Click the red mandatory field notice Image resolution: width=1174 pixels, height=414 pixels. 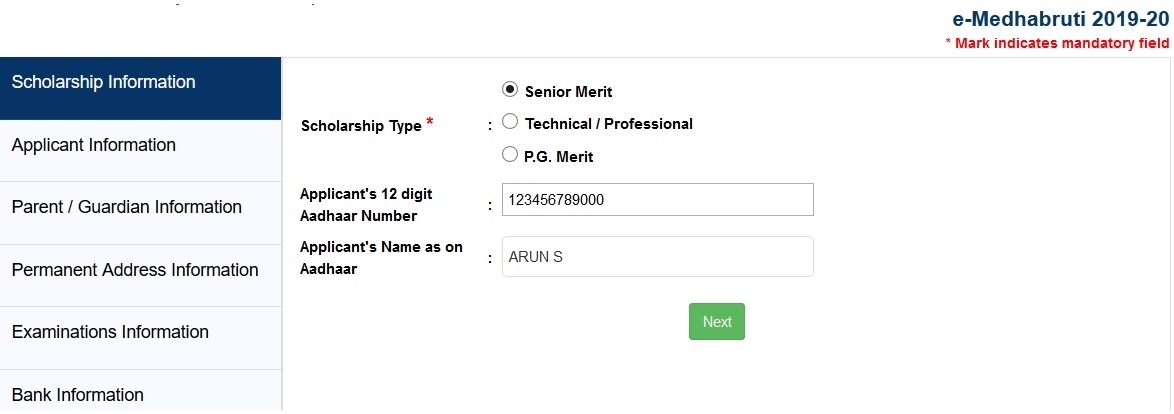pyautogui.click(x=1057, y=44)
